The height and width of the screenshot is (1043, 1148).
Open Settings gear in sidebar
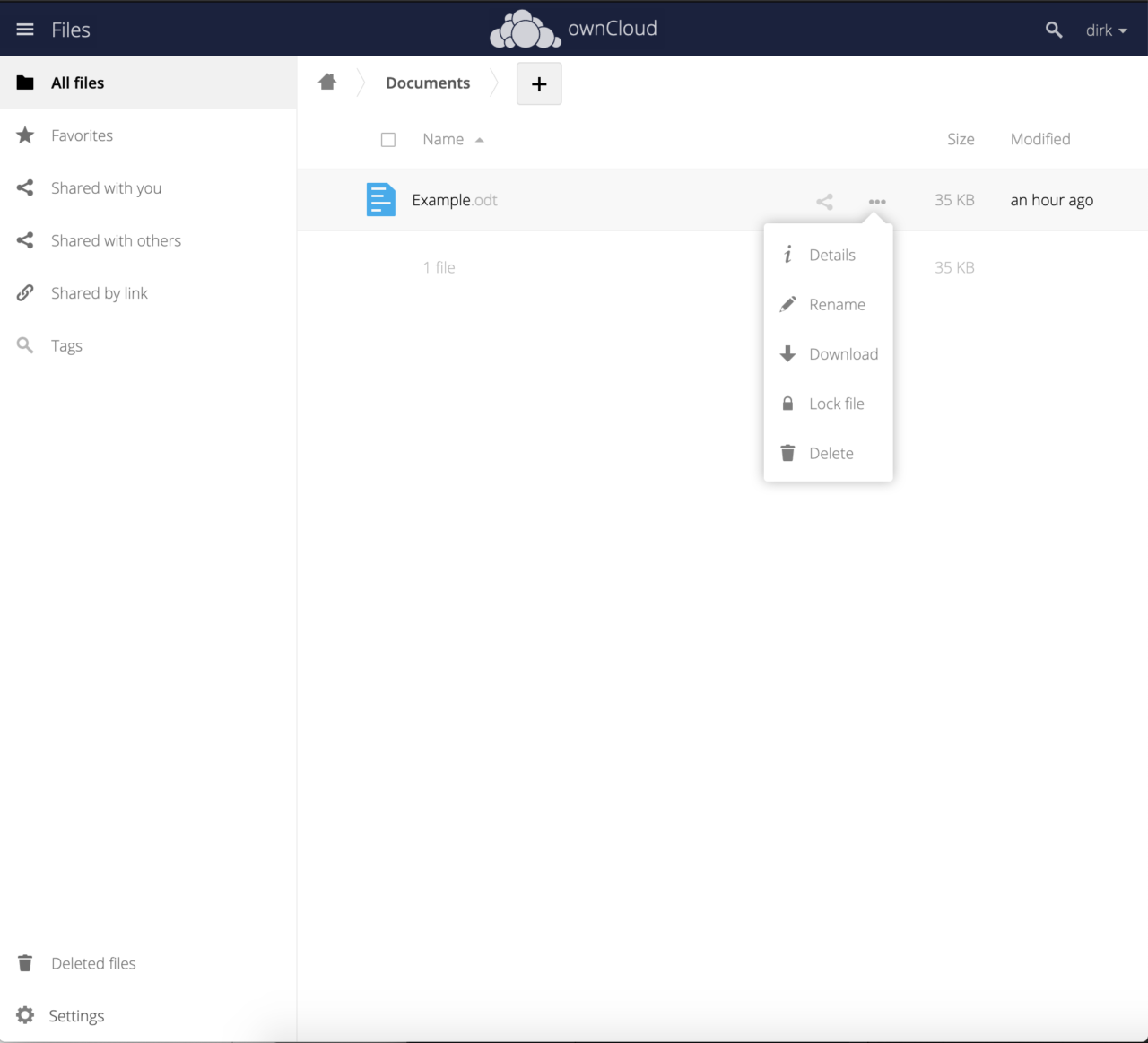[x=25, y=1015]
